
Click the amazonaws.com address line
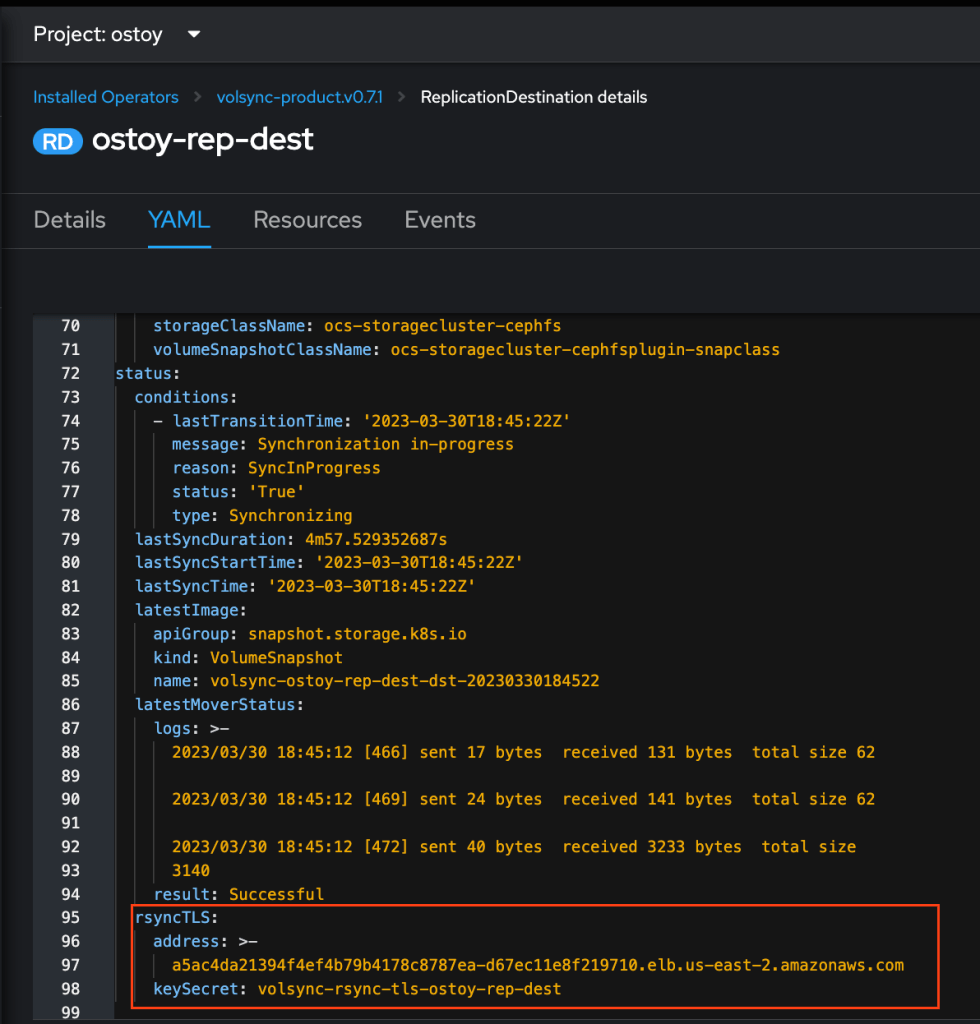537,965
